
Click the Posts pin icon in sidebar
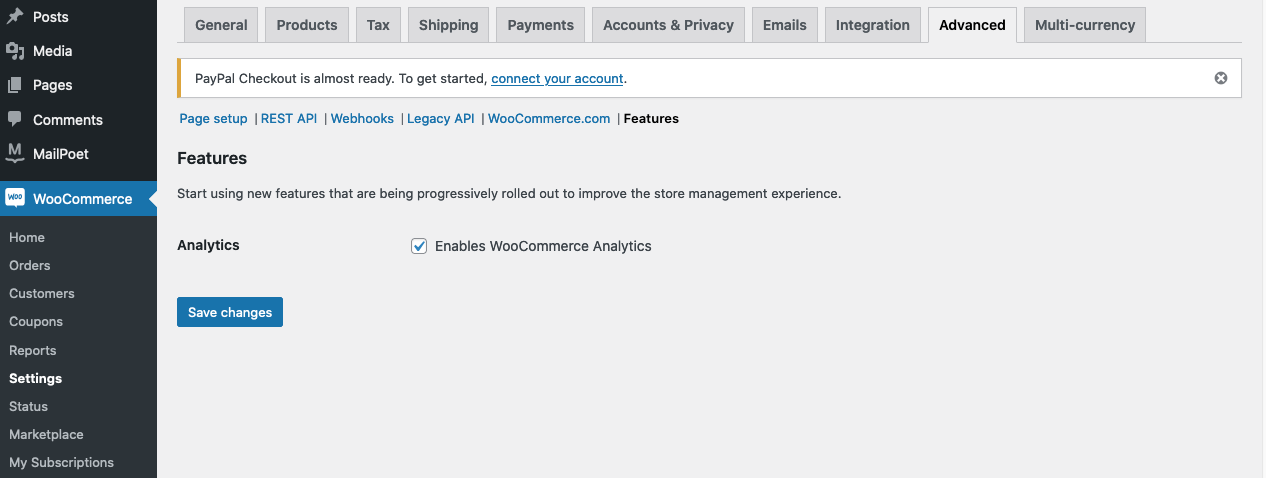click(x=15, y=17)
